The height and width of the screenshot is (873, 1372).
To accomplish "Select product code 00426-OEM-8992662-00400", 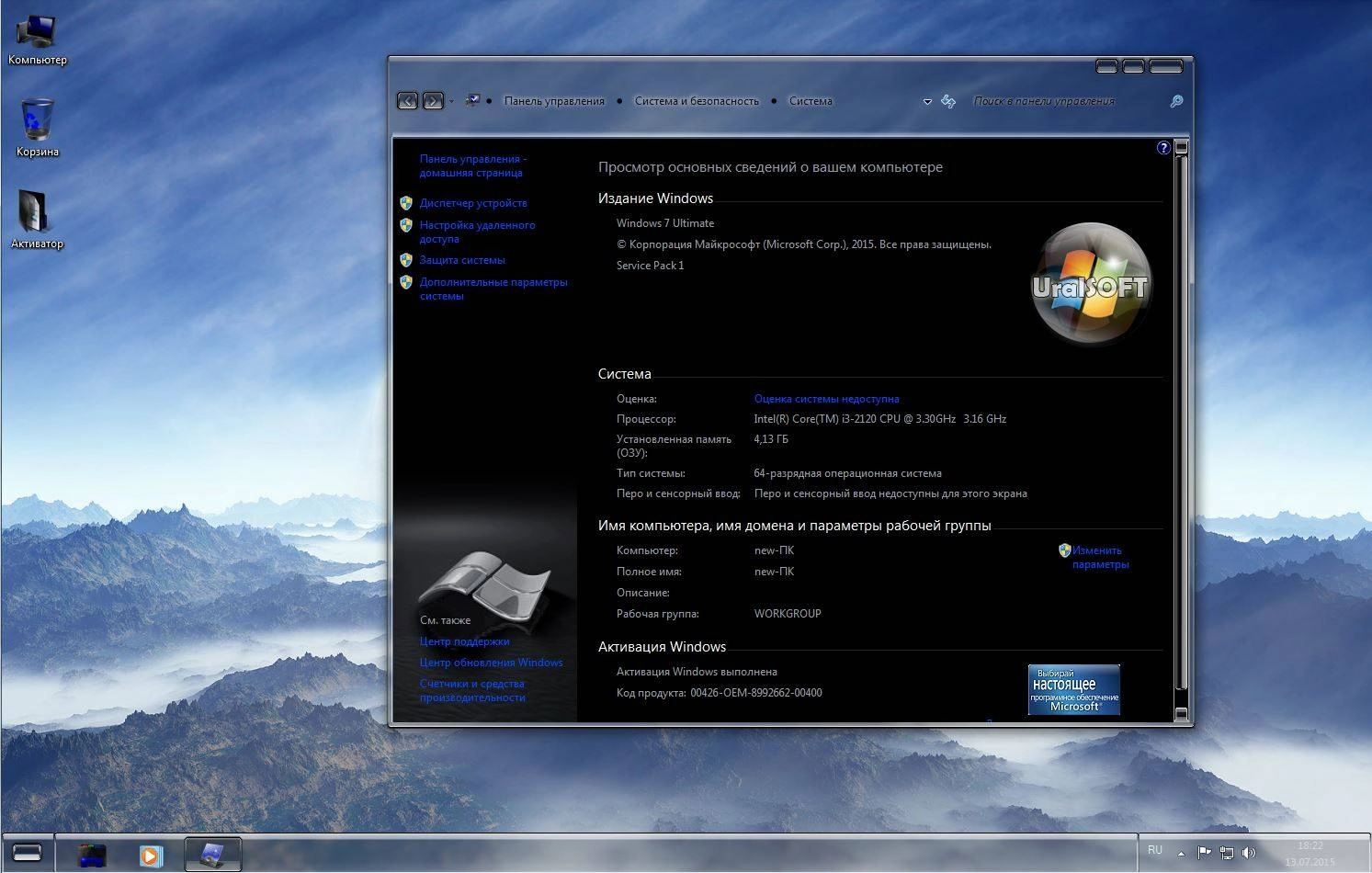I will tap(756, 693).
